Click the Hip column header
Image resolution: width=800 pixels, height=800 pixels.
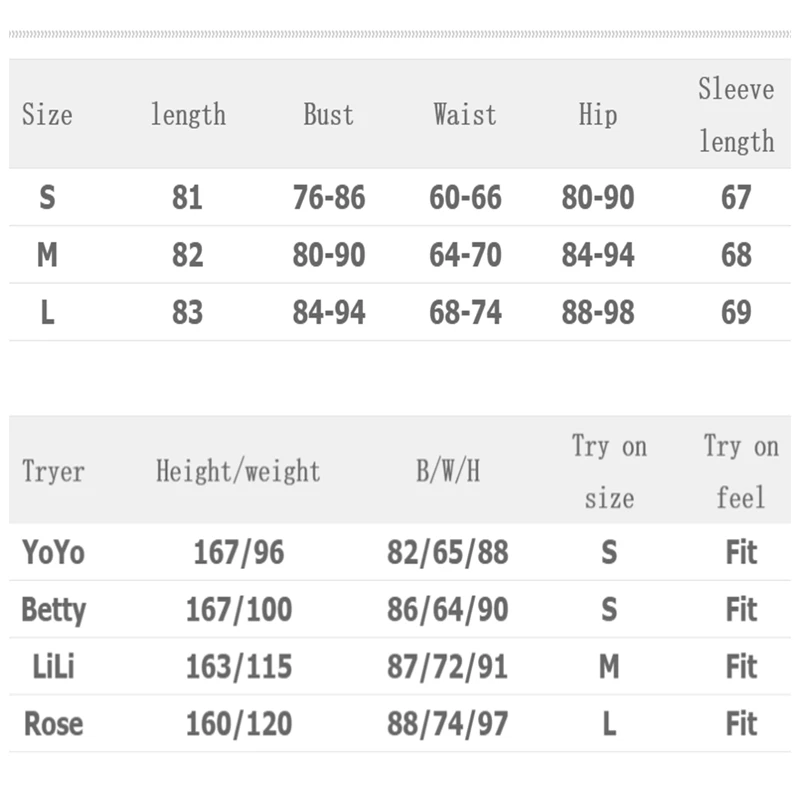[x=597, y=114]
